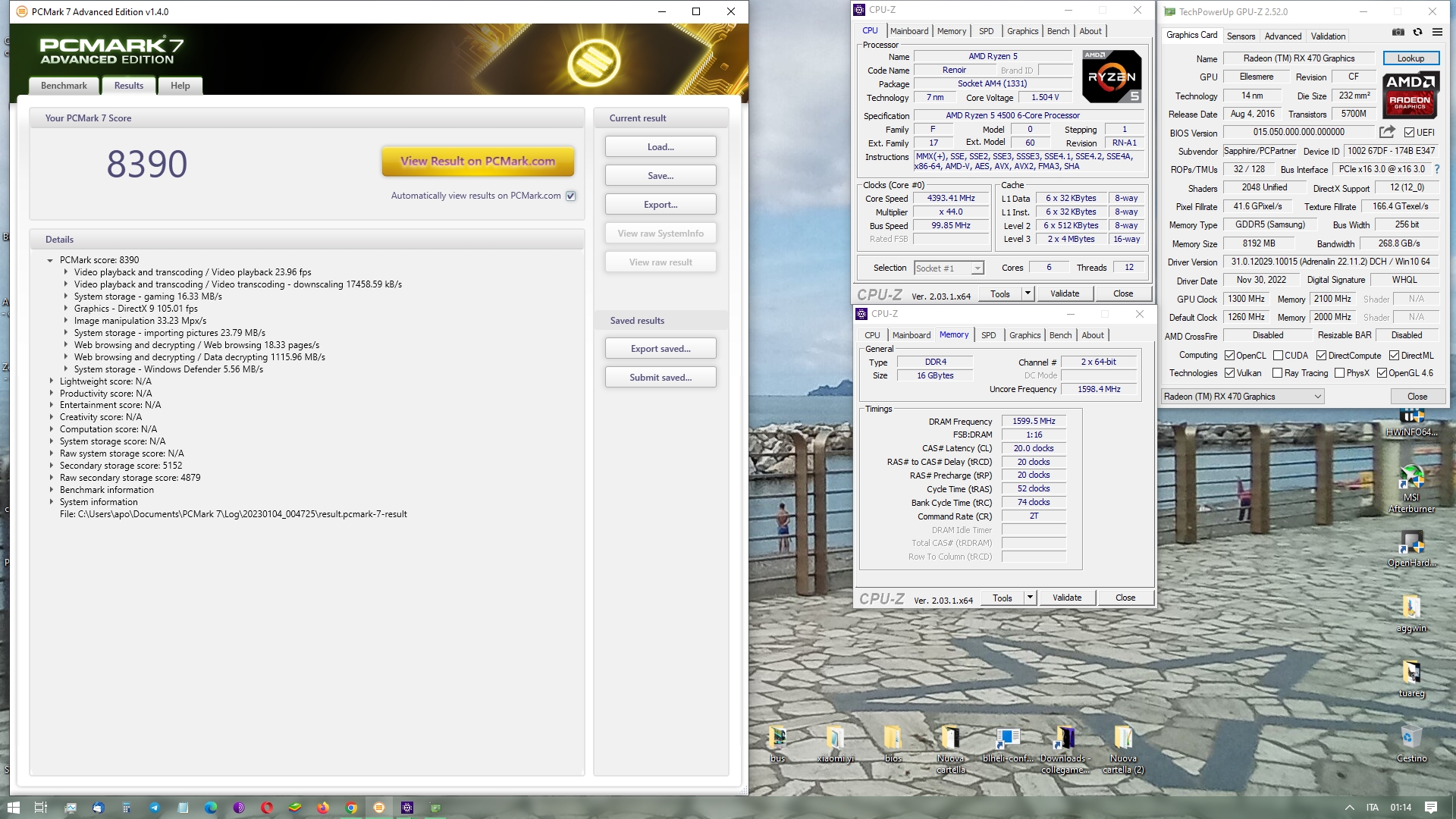This screenshot has height=819, width=1456.
Task: Open Google Chrome from the taskbar
Action: (351, 808)
